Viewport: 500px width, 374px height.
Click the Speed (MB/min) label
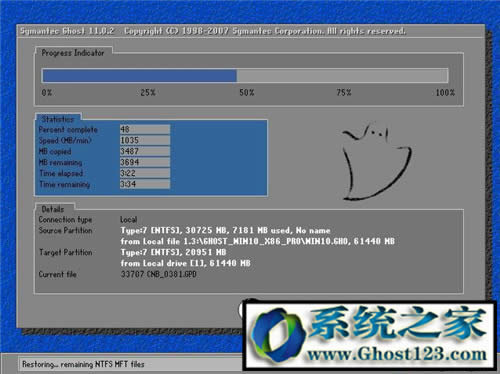click(65, 141)
